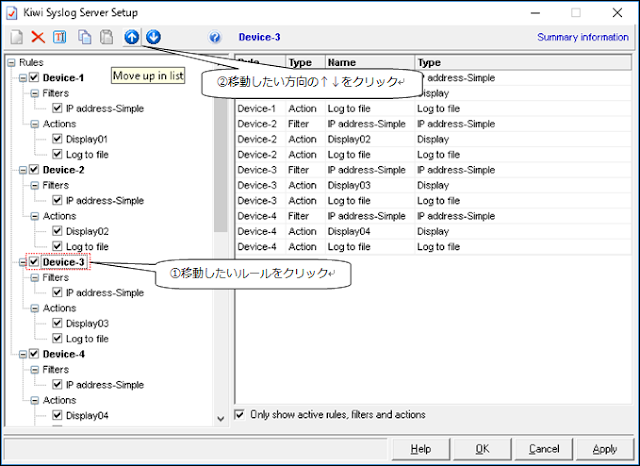Collapse Filters under Device-4
Screen dimensions: 640x466
tap(35, 370)
